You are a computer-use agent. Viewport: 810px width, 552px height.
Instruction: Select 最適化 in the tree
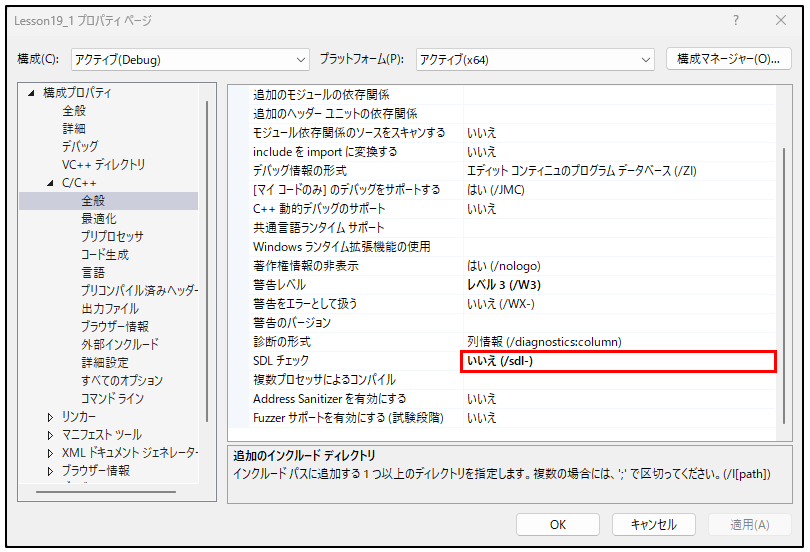(98, 219)
